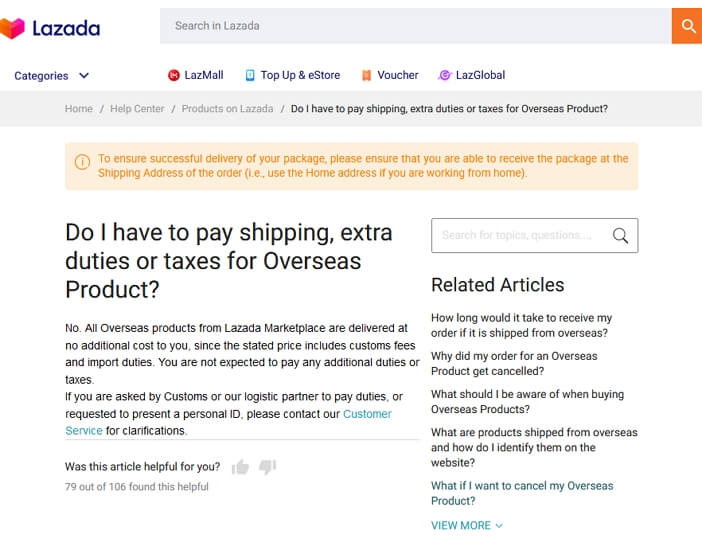Click the Voucher orange ticket icon

click(366, 75)
